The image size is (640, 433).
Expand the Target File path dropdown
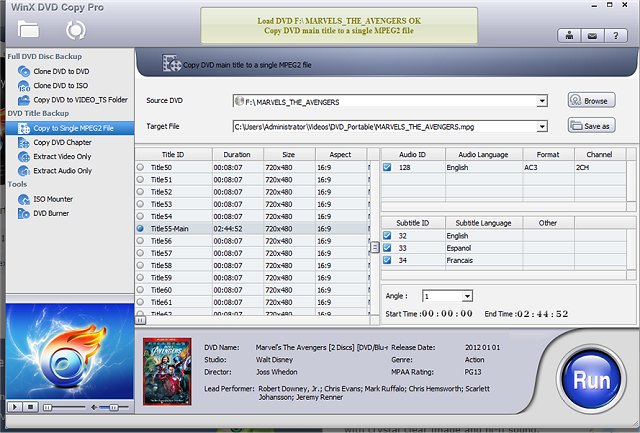point(542,126)
